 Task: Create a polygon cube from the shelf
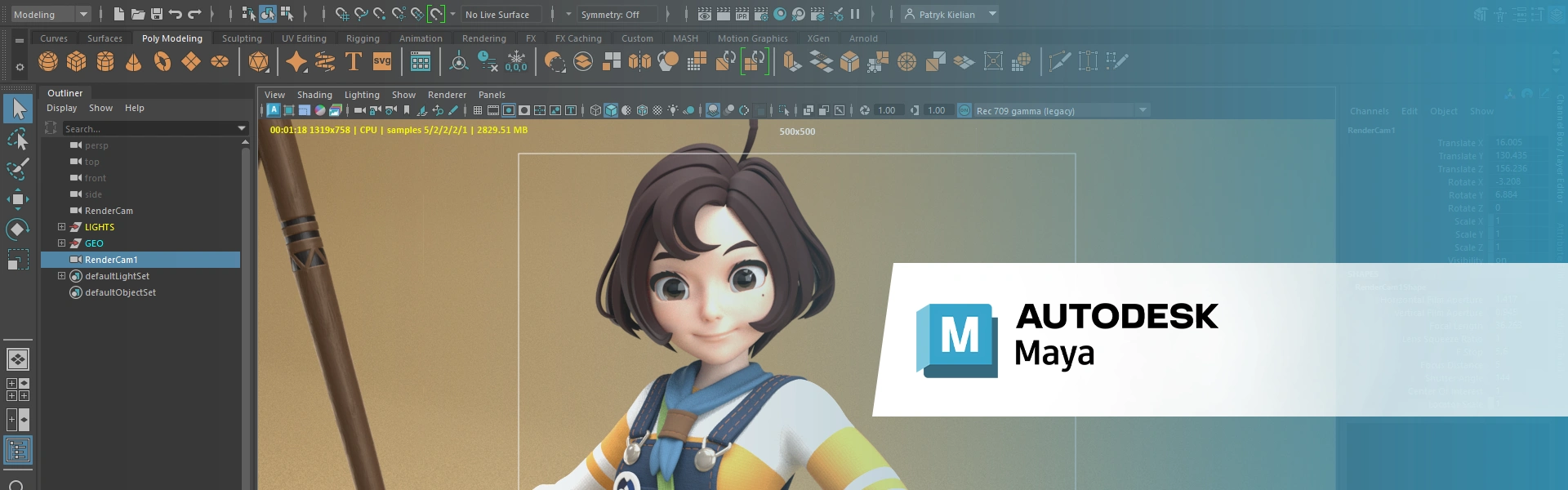(77, 61)
